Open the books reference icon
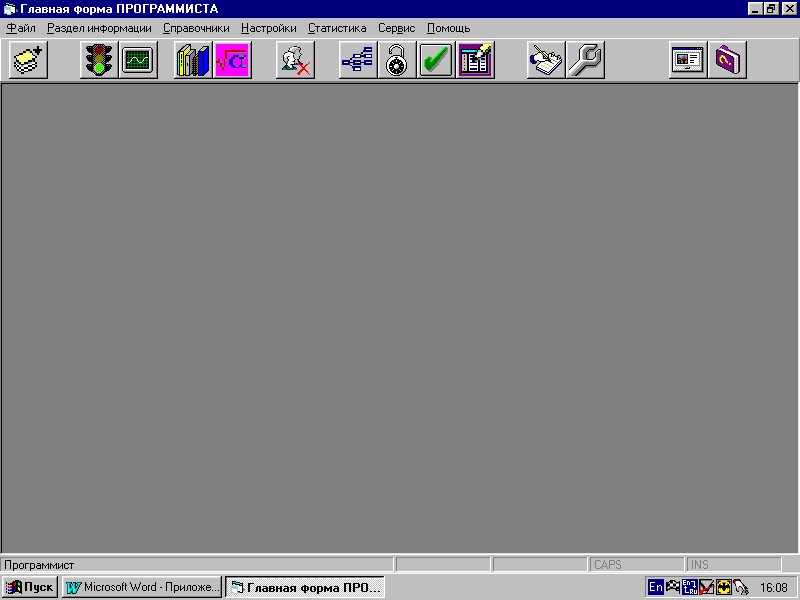This screenshot has height=600, width=800. (193, 60)
